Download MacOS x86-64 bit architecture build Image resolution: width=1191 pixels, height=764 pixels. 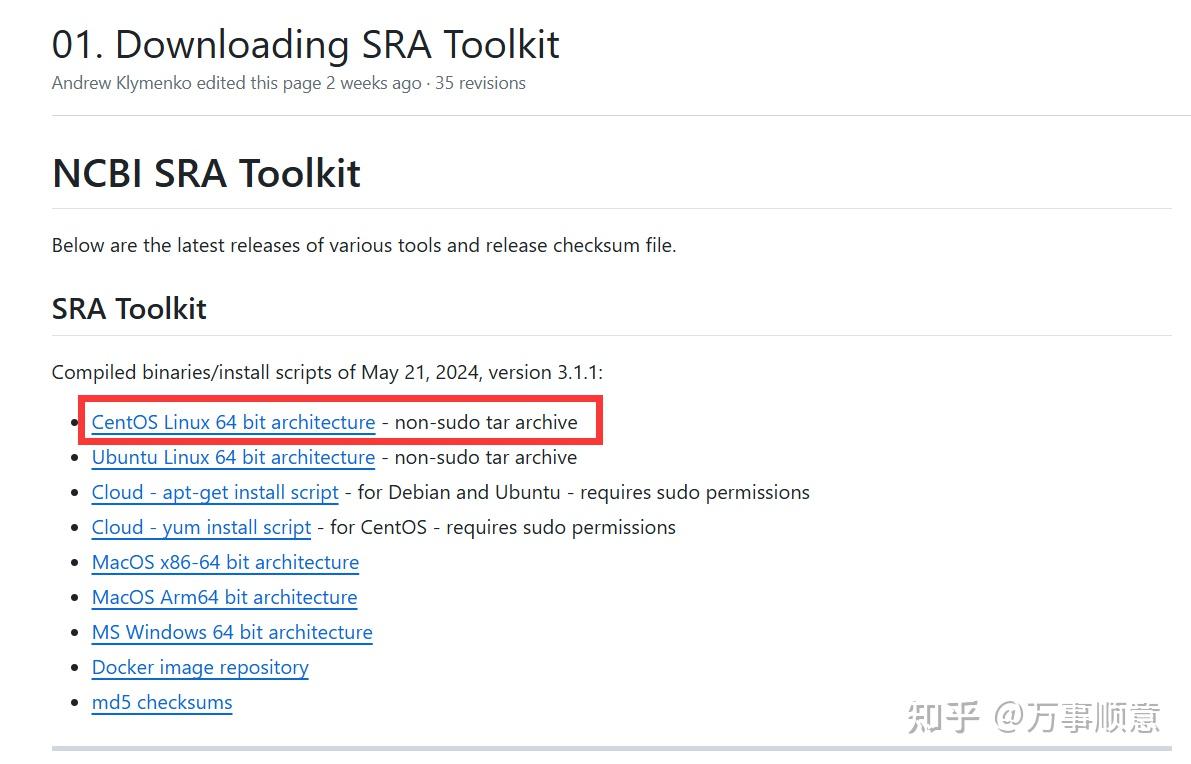pyautogui.click(x=224, y=562)
